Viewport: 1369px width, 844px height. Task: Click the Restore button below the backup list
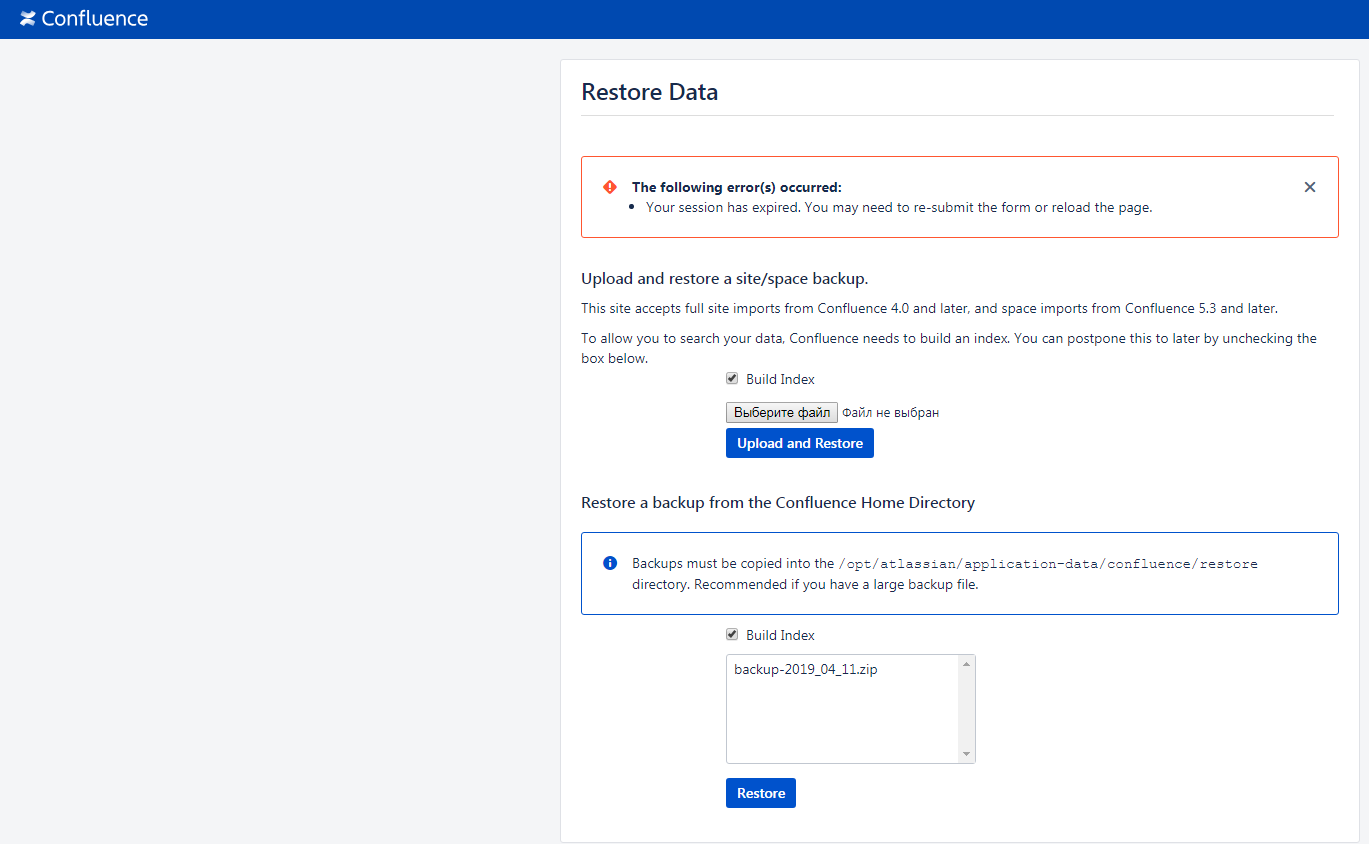point(761,793)
